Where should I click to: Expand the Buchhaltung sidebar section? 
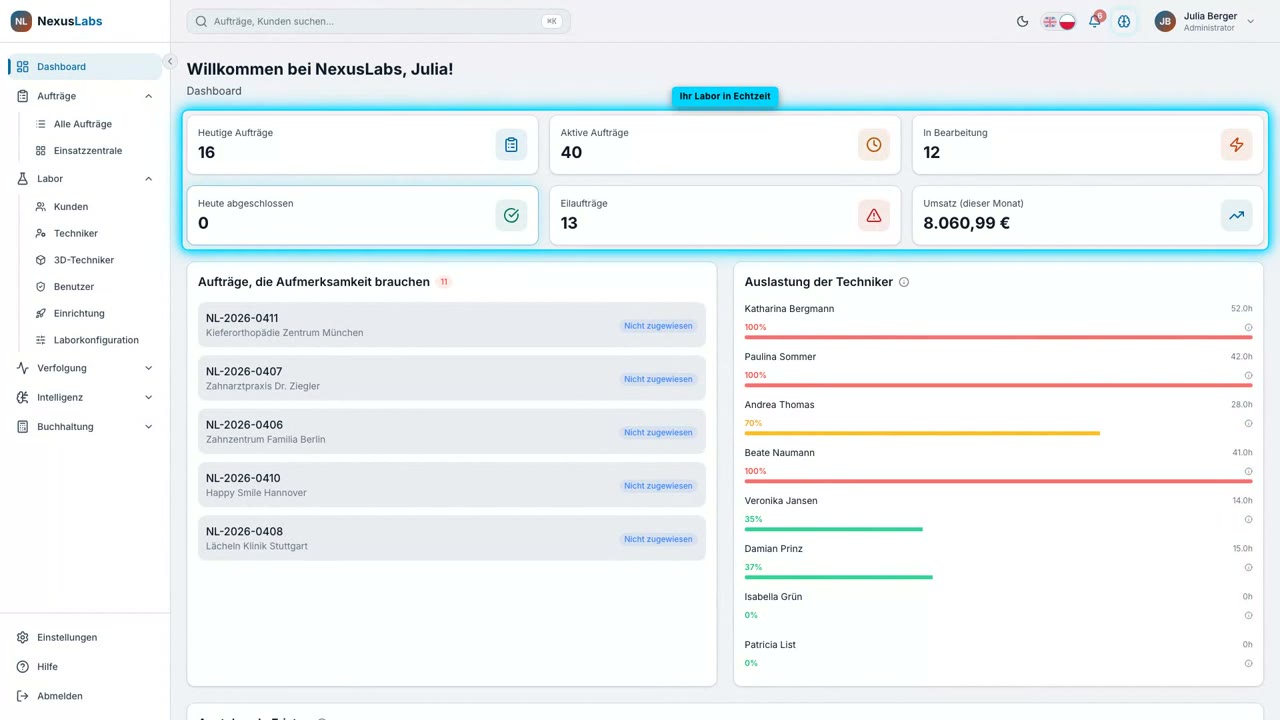coord(85,426)
